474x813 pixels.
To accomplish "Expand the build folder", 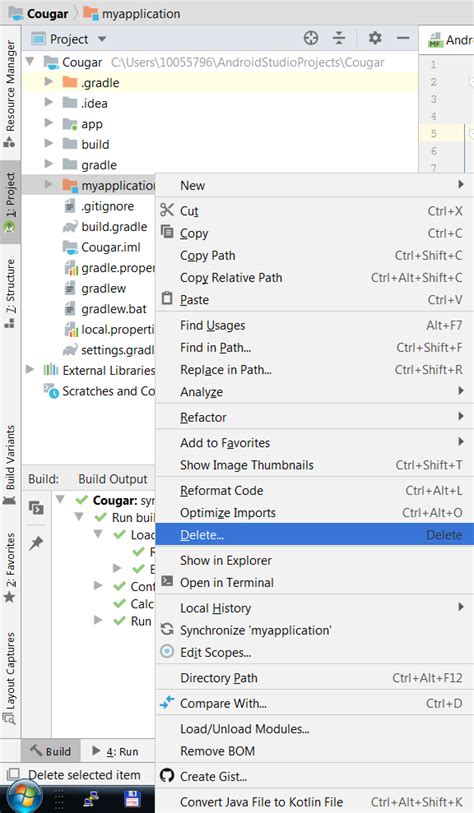I will click(48, 144).
